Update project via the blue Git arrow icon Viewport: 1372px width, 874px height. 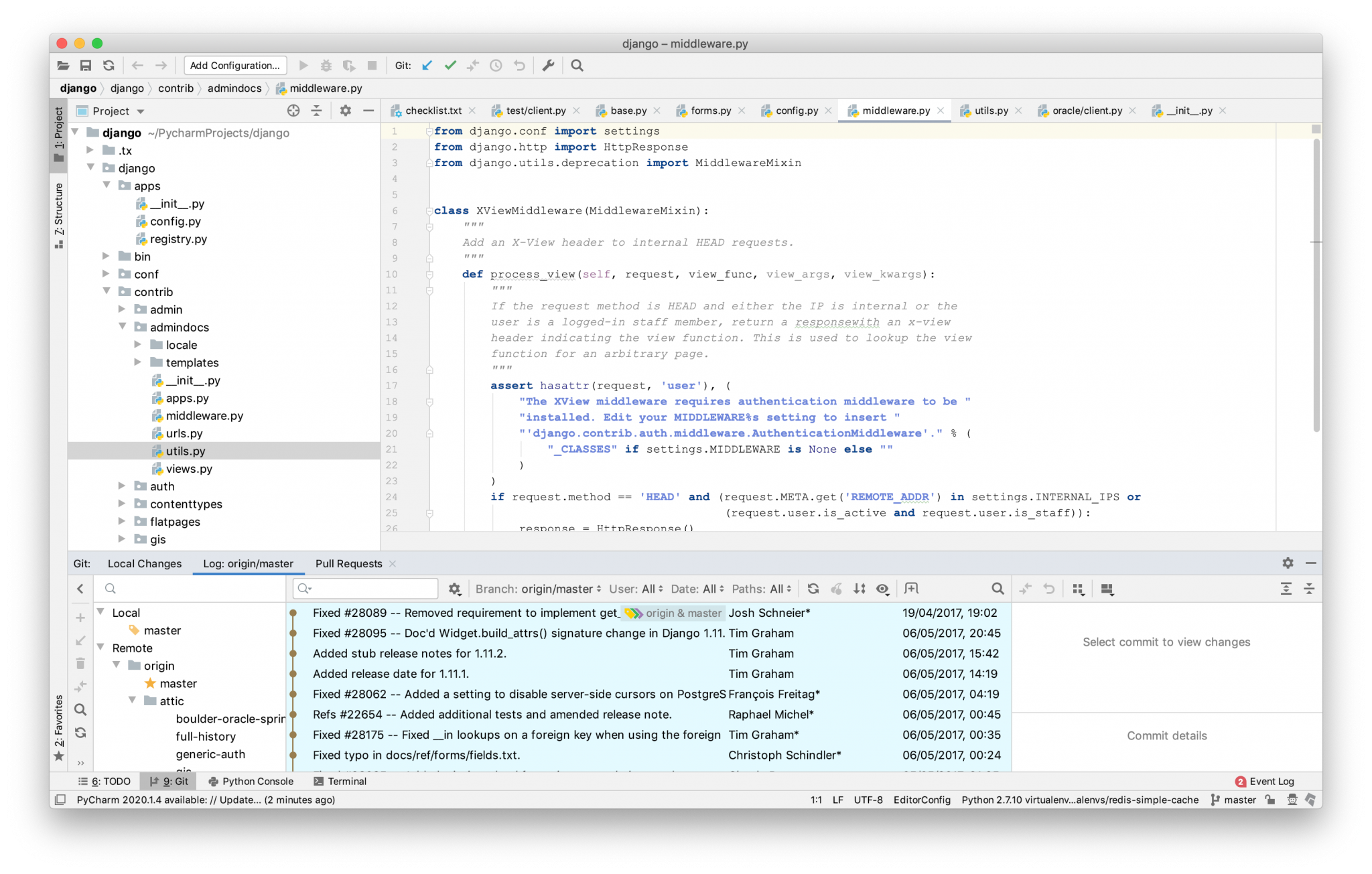427,65
